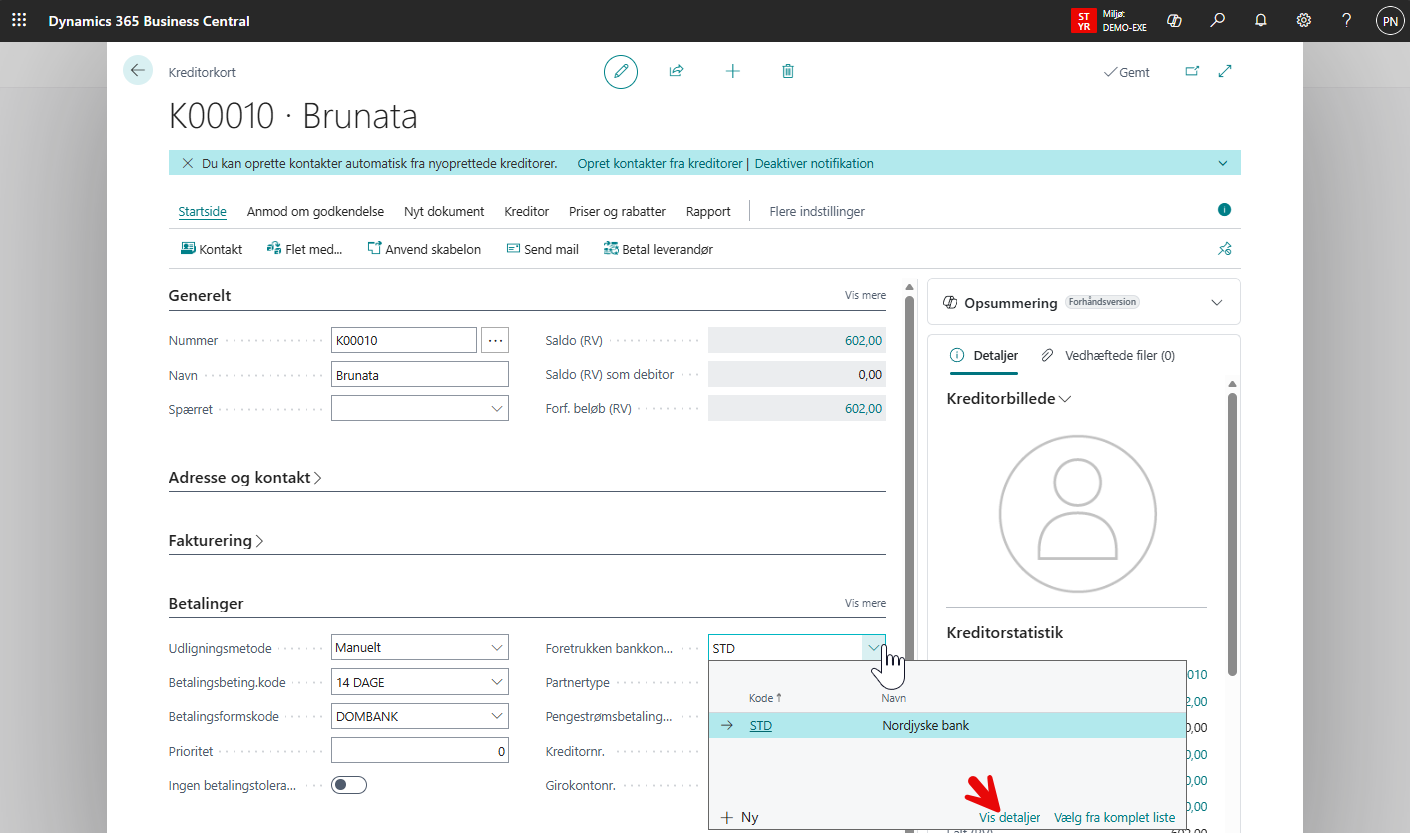
Task: Open the settings gear icon
Action: (x=1303, y=21)
